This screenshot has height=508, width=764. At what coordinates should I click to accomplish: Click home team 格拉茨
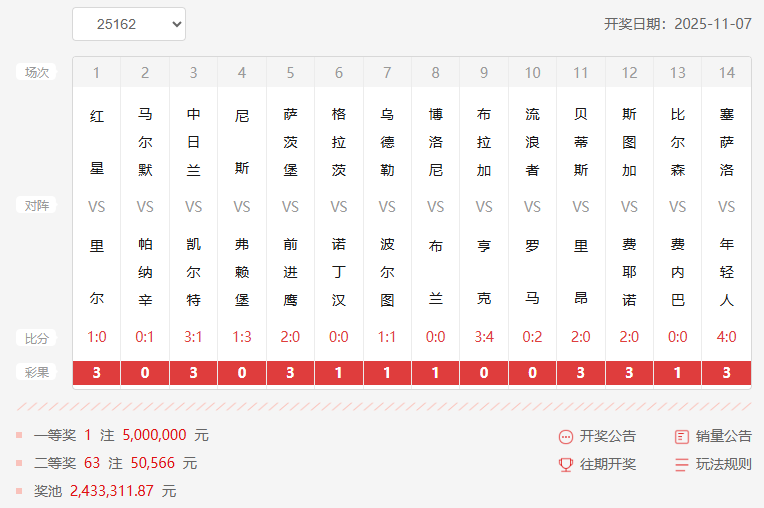tap(339, 142)
